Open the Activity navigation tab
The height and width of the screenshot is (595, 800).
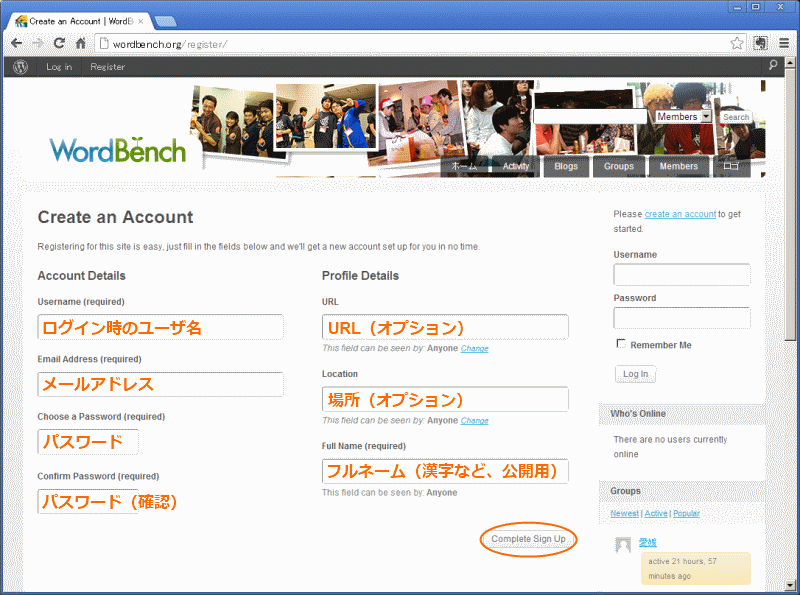[x=515, y=166]
